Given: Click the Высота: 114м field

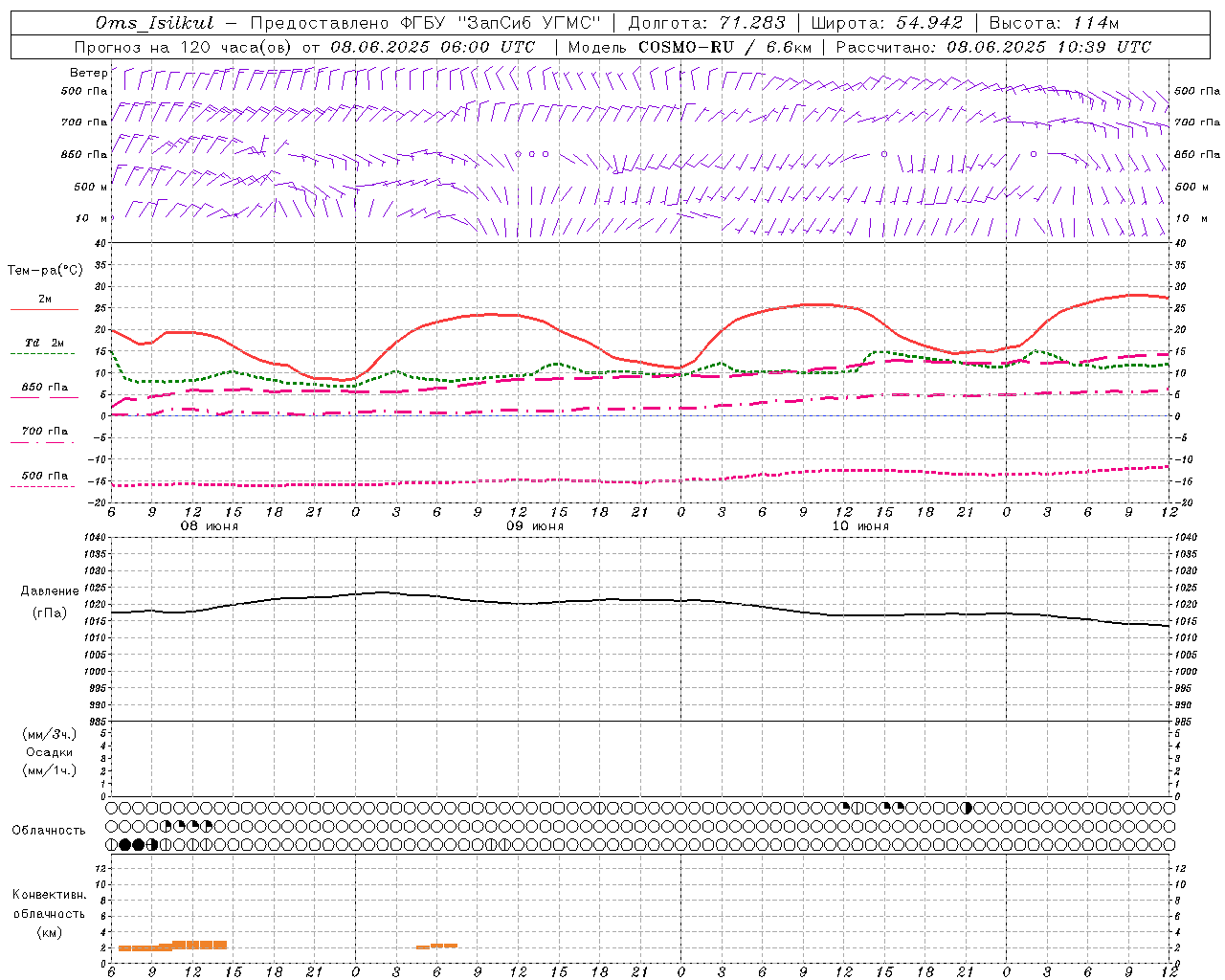Looking at the screenshot, I should [x=1053, y=23].
